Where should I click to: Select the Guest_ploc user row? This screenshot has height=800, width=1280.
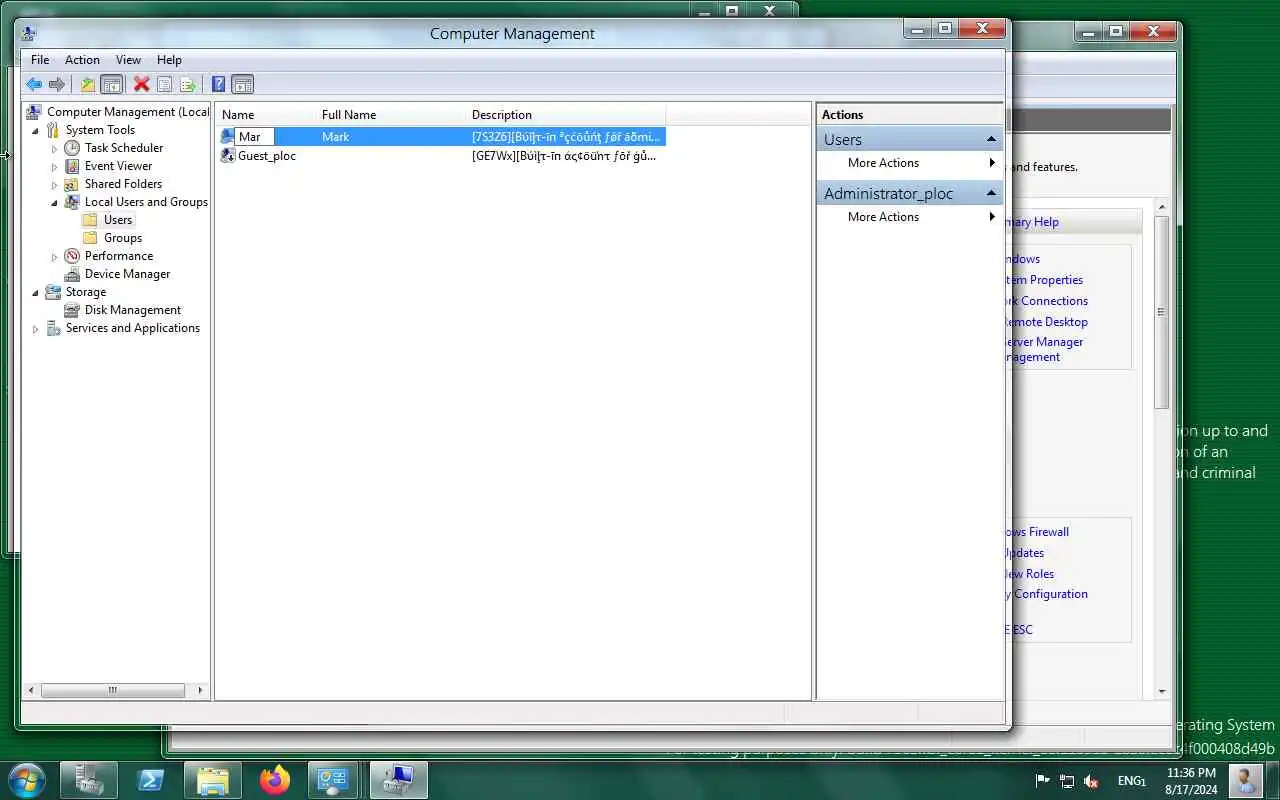(x=442, y=156)
